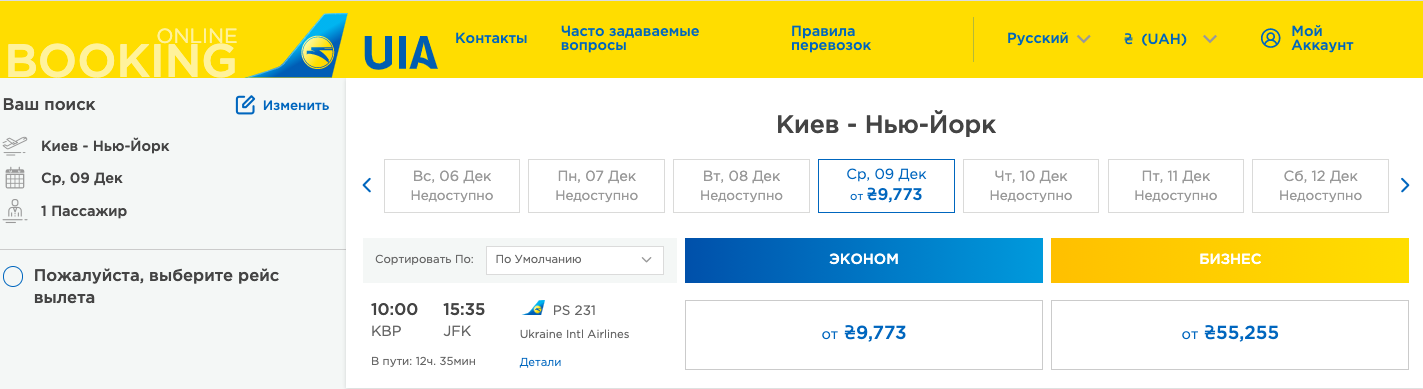Choose the economy fare from ₴9,773
The height and width of the screenshot is (389, 1423).
coord(864,334)
